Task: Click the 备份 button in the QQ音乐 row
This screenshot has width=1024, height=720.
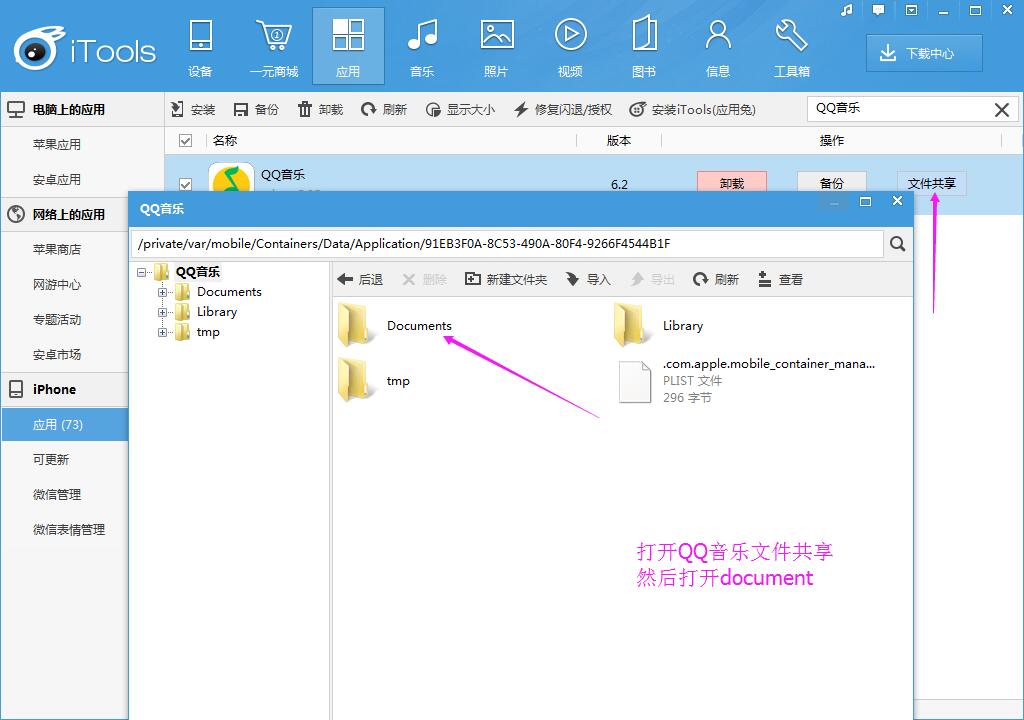Action: pyautogui.click(x=831, y=183)
